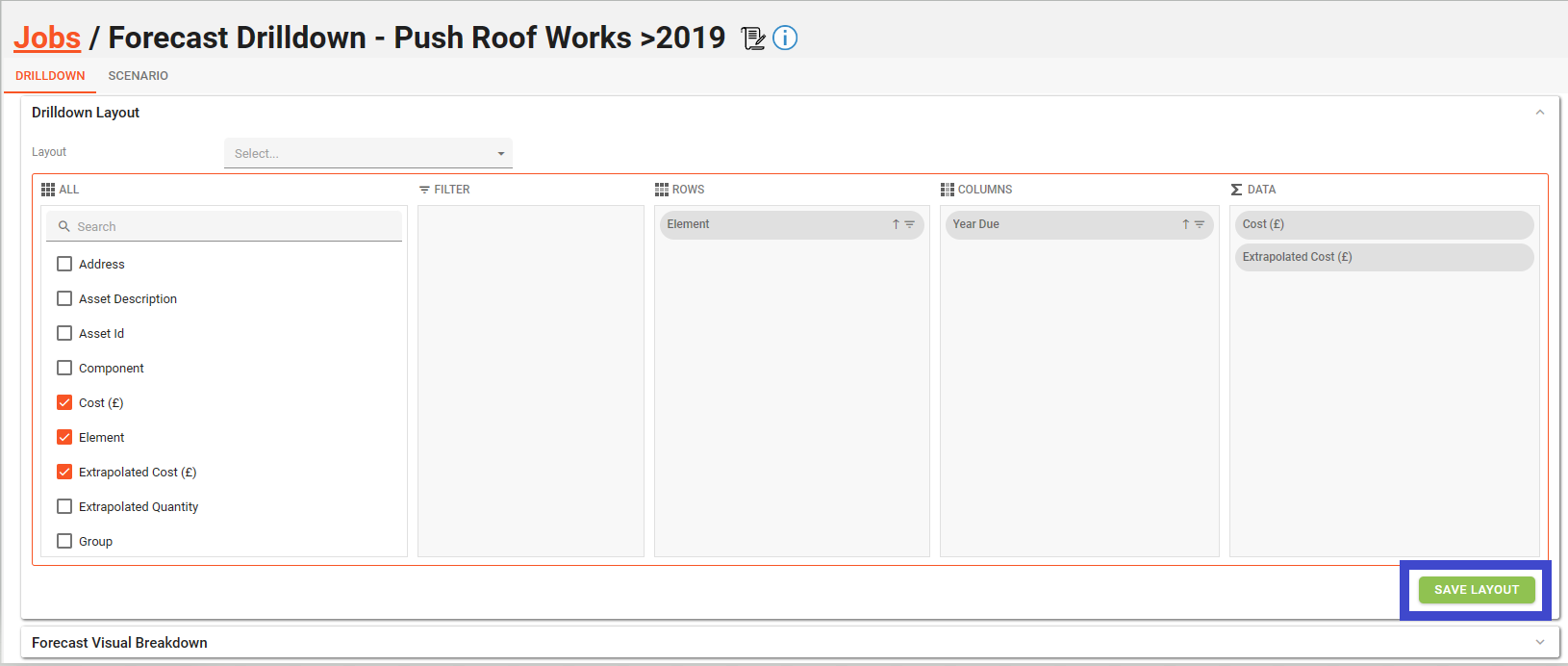Click the magnifier icon in Search box

click(x=64, y=227)
